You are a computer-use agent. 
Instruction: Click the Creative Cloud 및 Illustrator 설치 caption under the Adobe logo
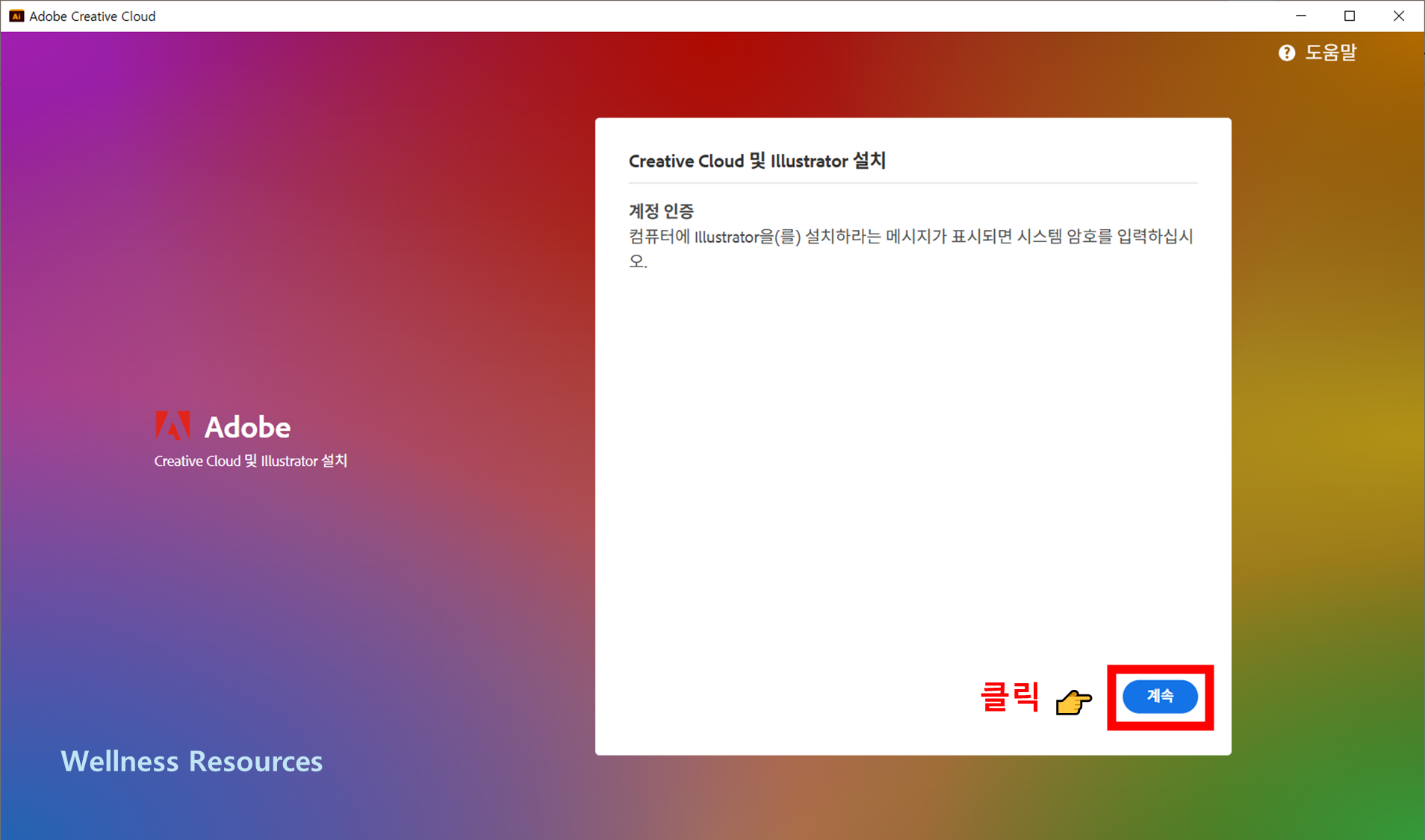click(251, 461)
